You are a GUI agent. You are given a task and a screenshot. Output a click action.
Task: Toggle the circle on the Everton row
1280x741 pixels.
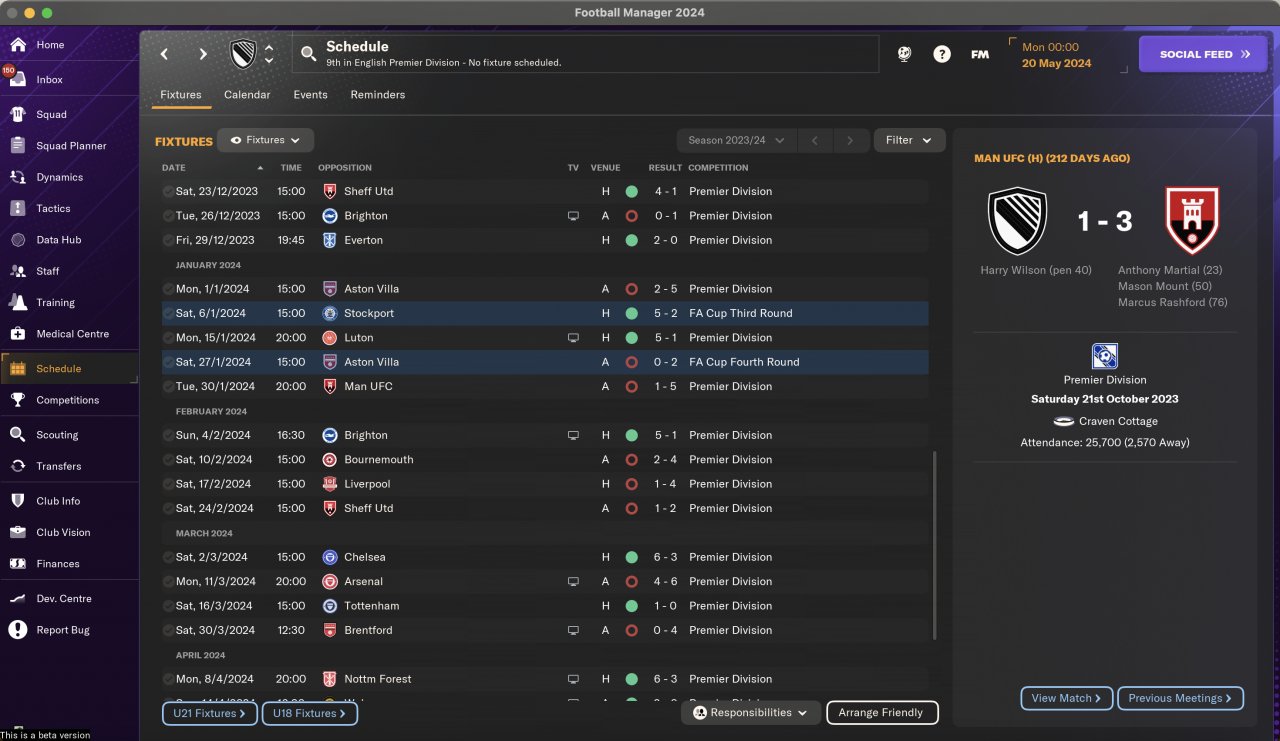click(x=168, y=240)
